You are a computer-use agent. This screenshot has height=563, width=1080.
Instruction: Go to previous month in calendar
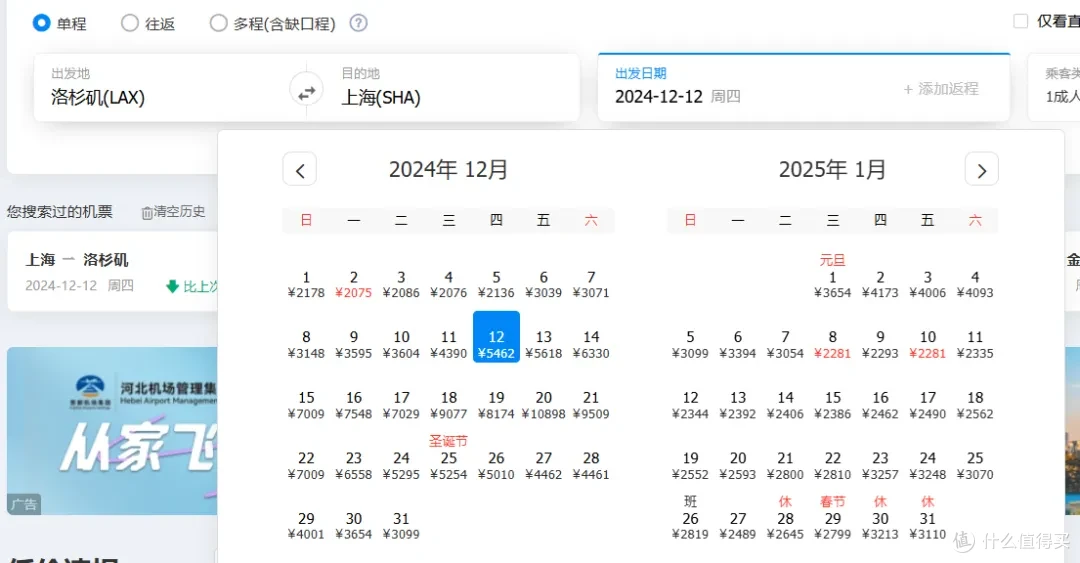(x=300, y=170)
